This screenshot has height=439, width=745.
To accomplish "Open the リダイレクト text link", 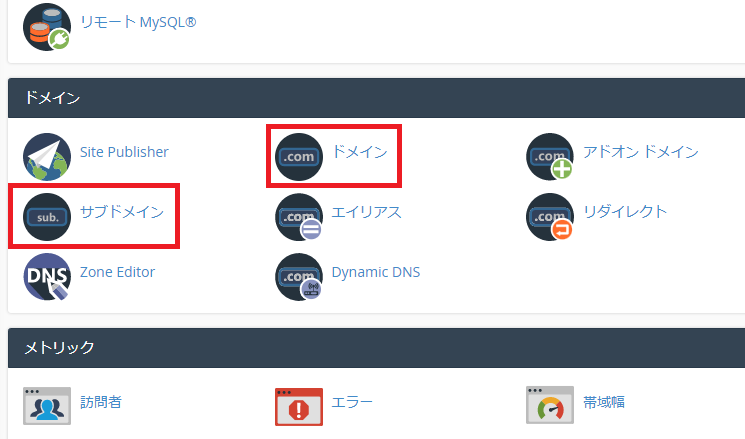I will point(626,212).
